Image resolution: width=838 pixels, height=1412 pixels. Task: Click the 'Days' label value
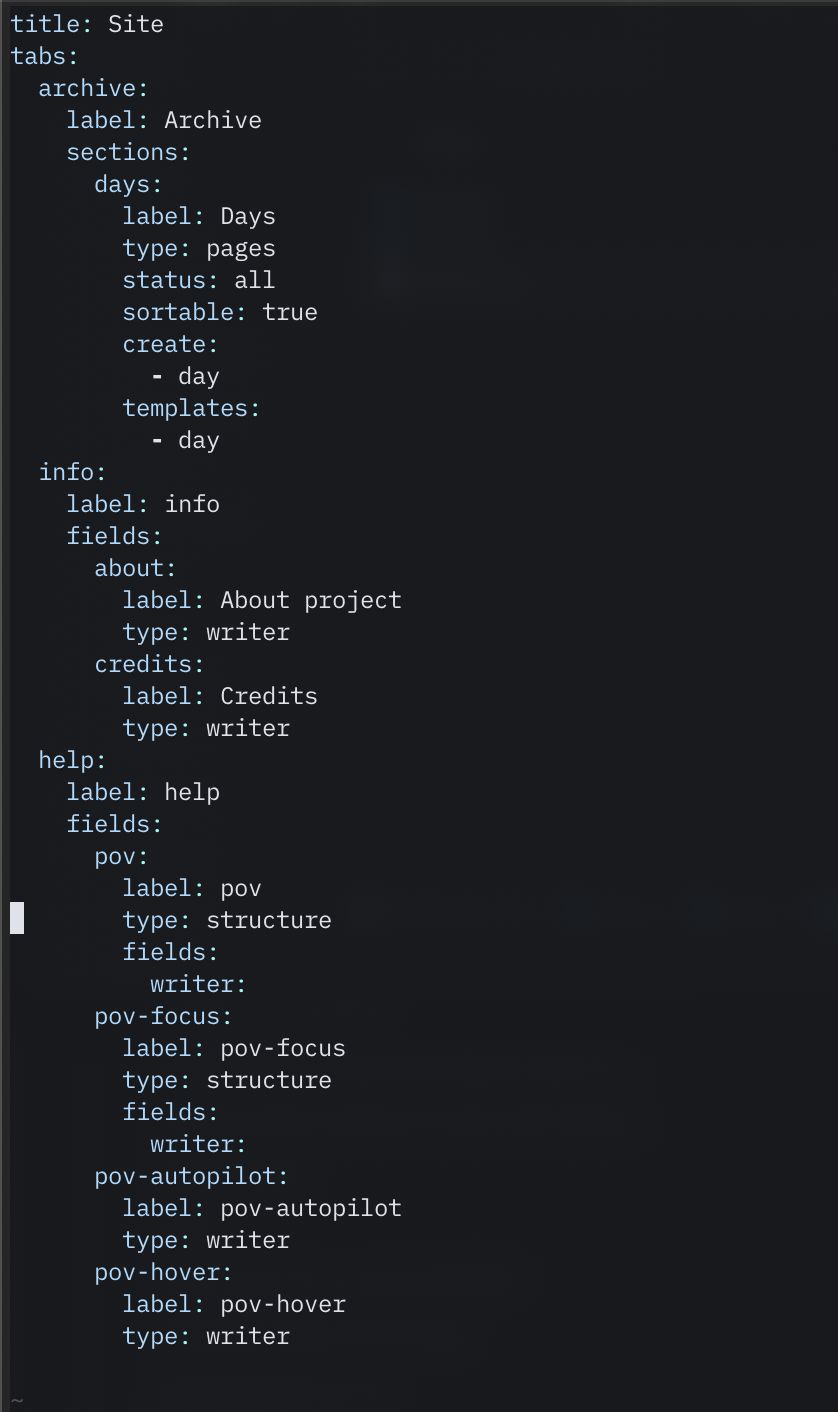point(248,216)
